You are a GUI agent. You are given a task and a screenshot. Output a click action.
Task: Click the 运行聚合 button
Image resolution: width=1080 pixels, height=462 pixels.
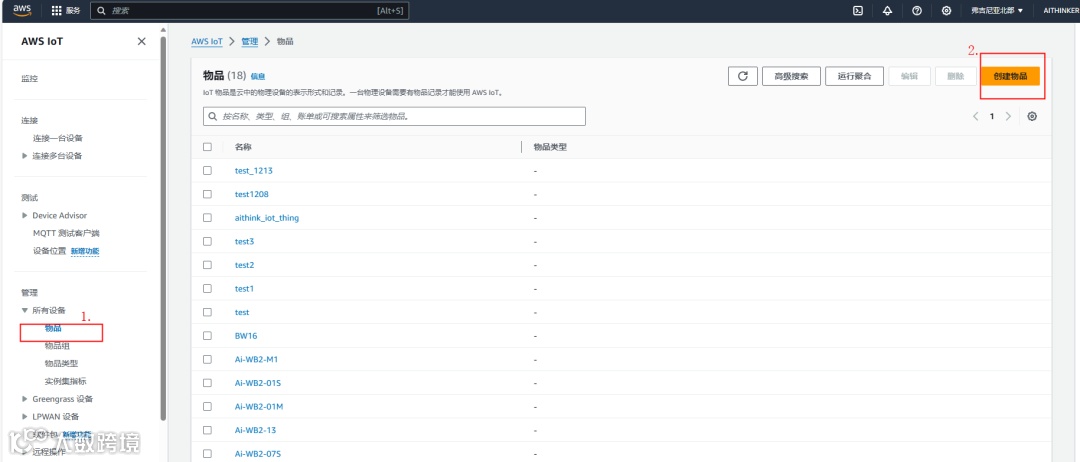pyautogui.click(x=854, y=76)
